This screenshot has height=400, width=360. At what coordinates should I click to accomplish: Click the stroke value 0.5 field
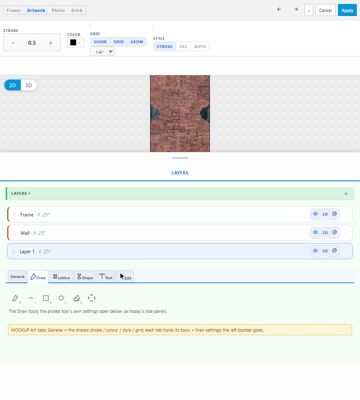pos(32,43)
